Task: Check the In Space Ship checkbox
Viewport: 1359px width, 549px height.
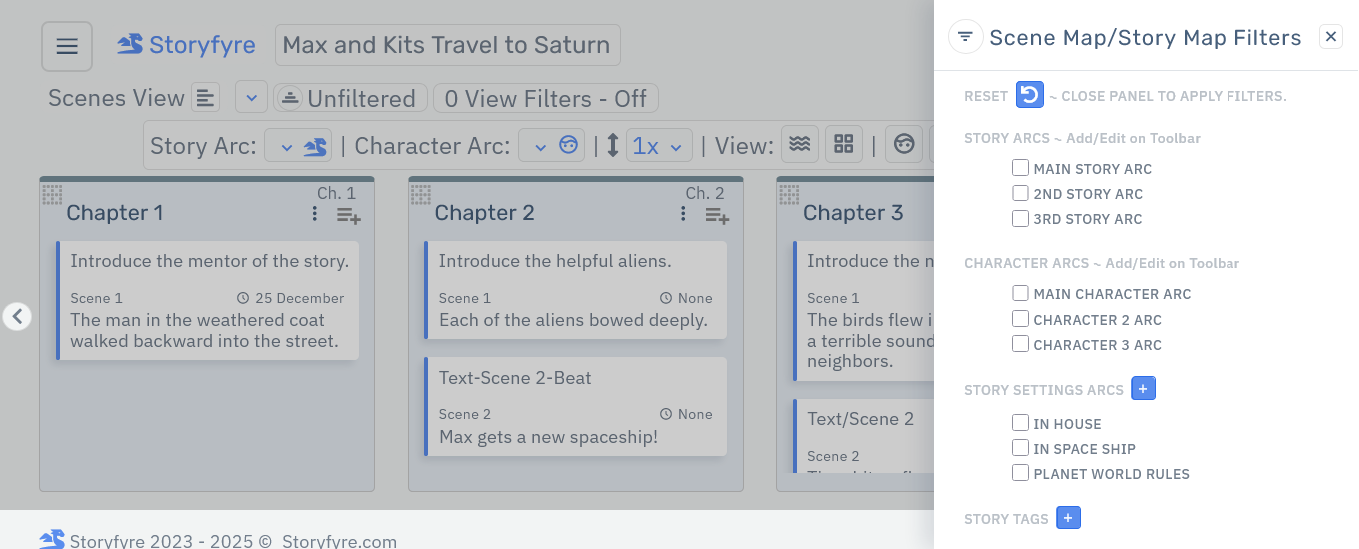Action: pos(1020,448)
